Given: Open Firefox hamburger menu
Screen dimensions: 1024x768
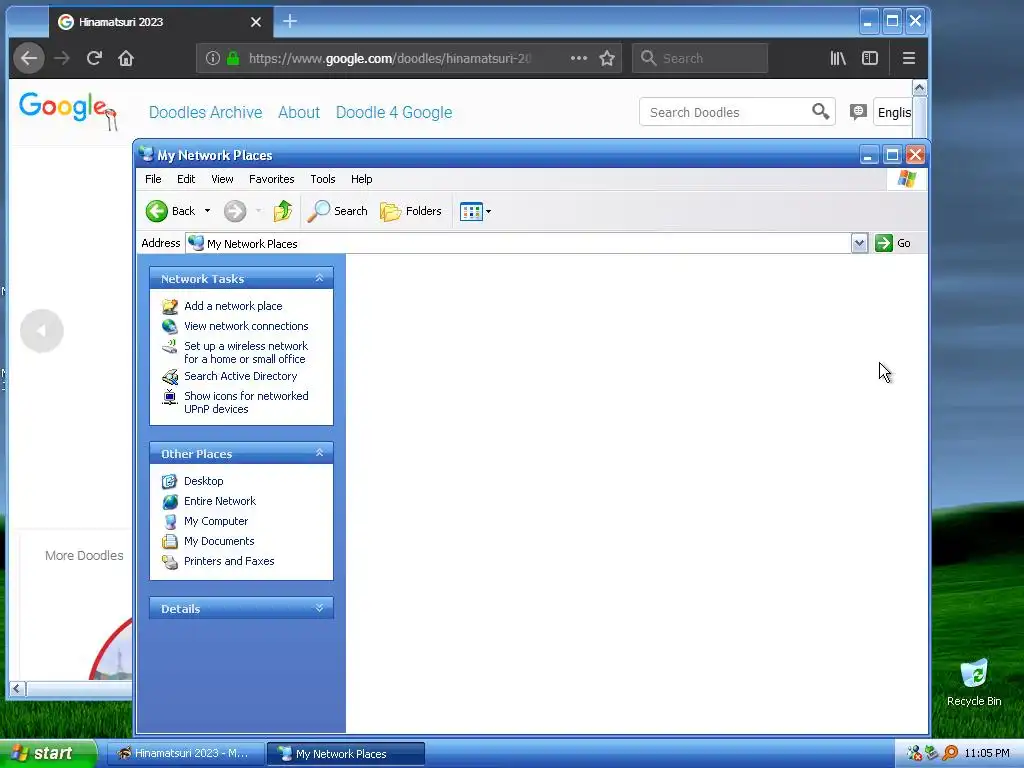Looking at the screenshot, I should pos(908,58).
